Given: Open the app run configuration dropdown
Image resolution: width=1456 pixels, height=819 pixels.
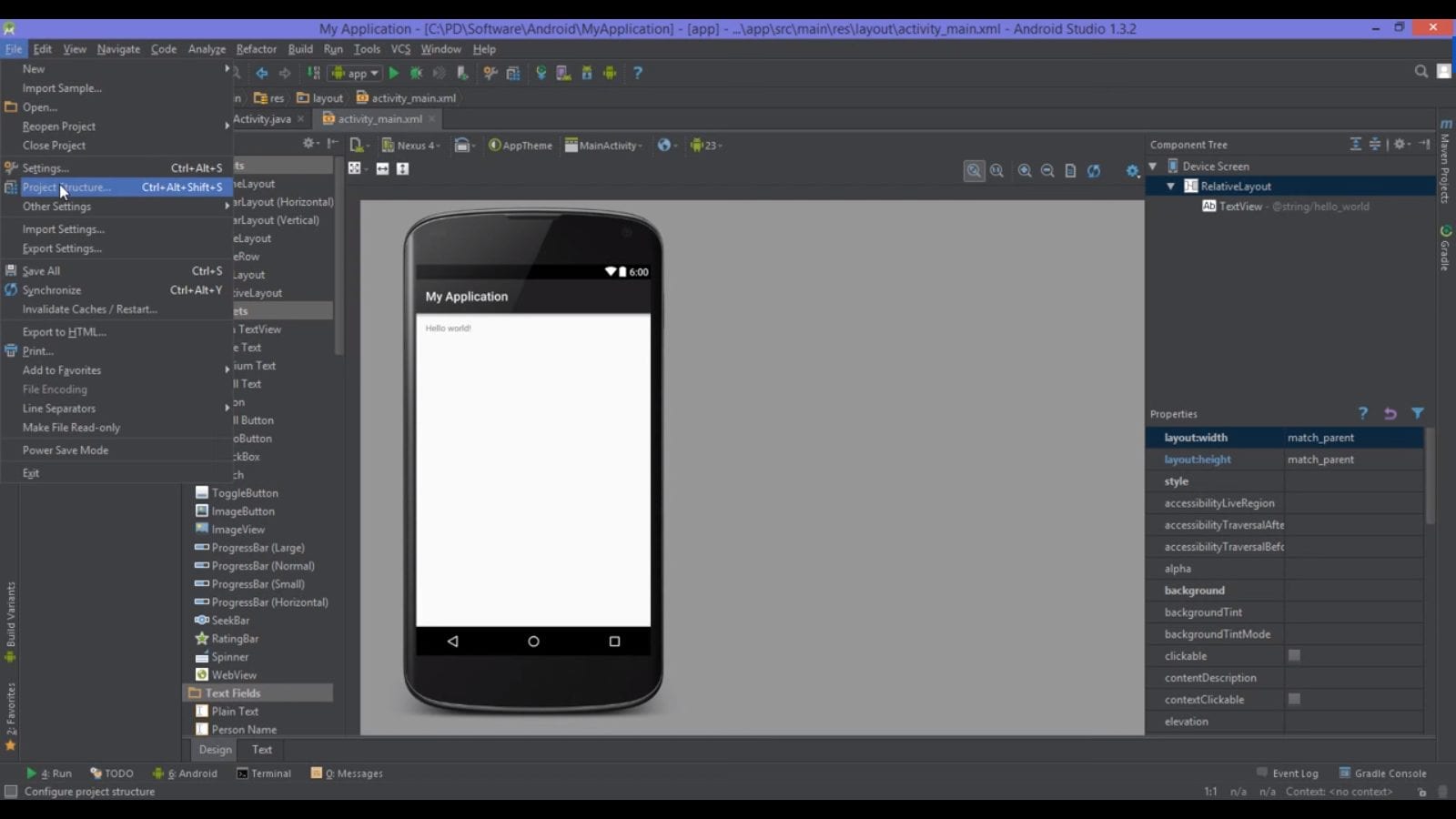Looking at the screenshot, I should pos(356,73).
